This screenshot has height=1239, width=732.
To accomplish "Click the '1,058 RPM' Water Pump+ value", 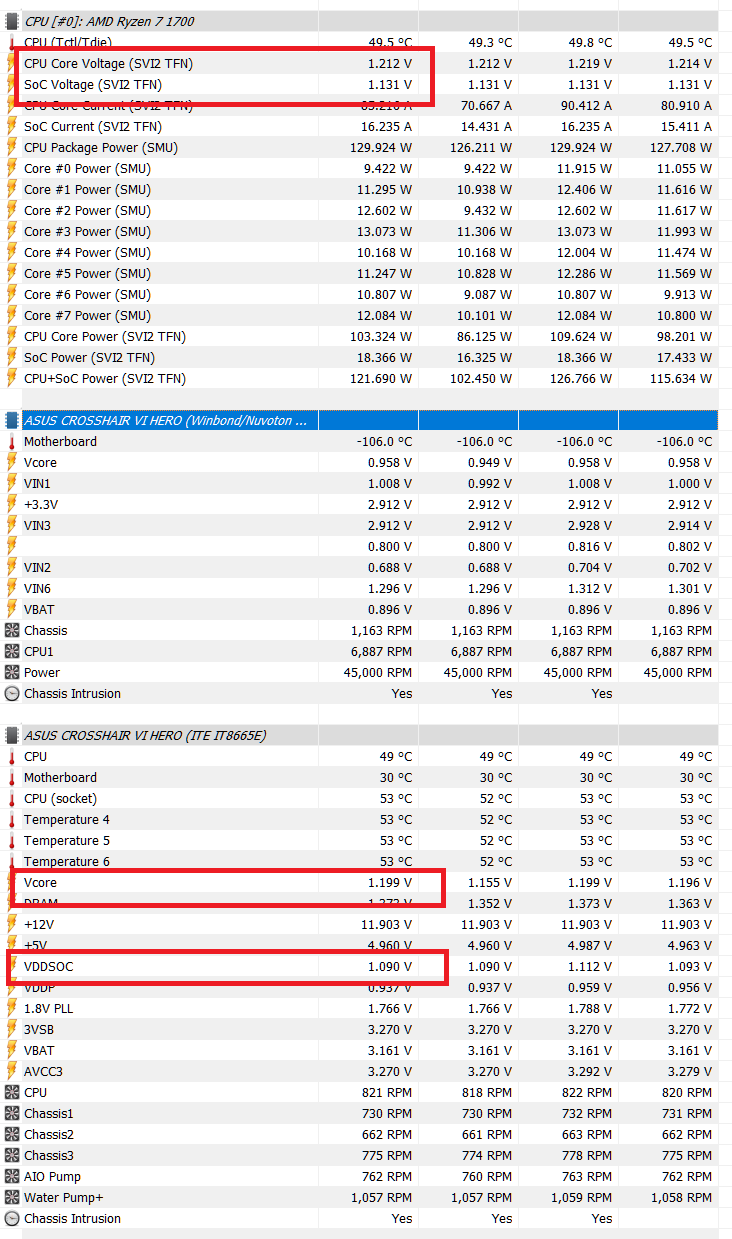I will point(681,1197).
